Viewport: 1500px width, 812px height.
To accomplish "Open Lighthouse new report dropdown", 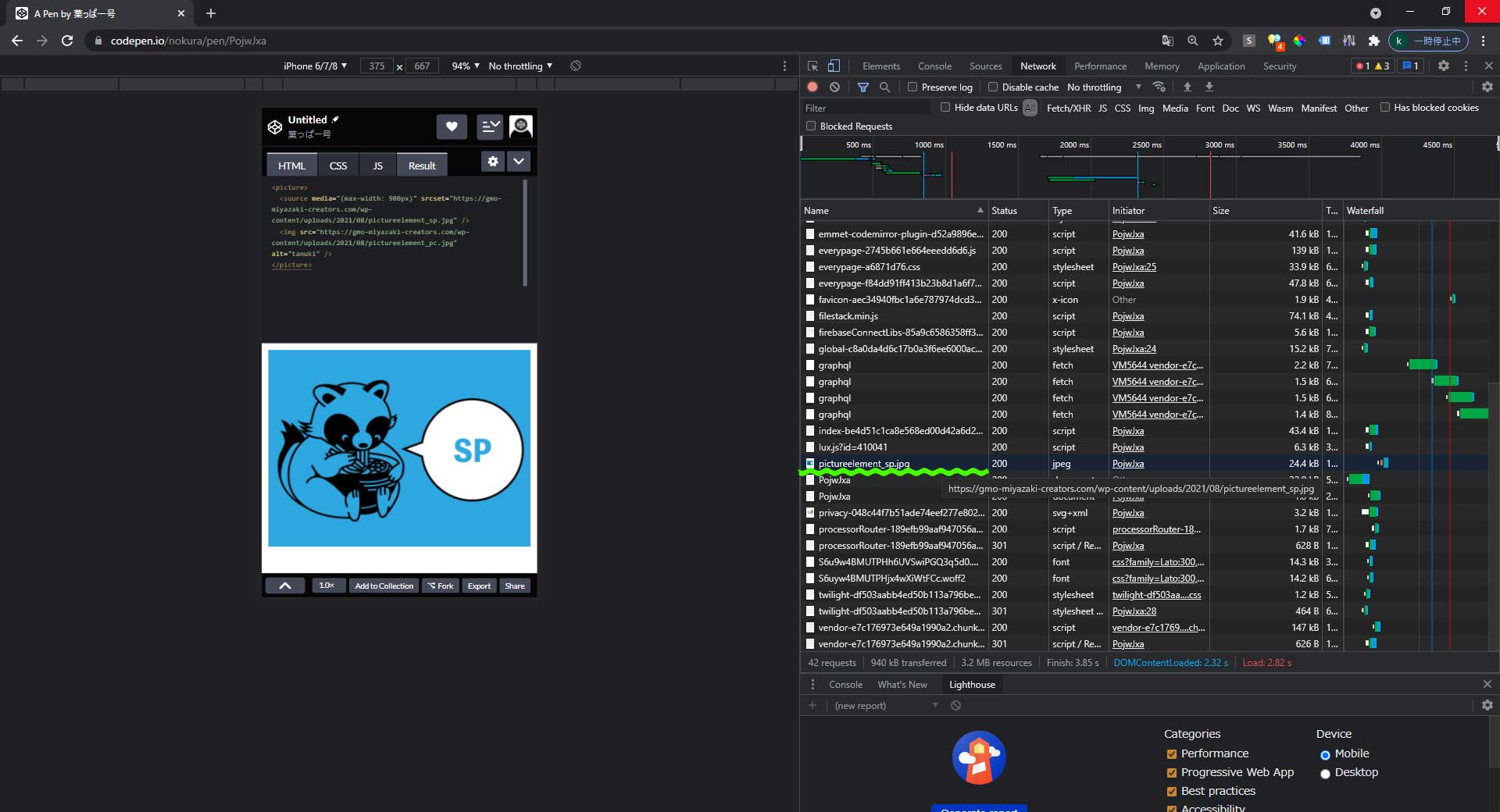I will pos(887,706).
